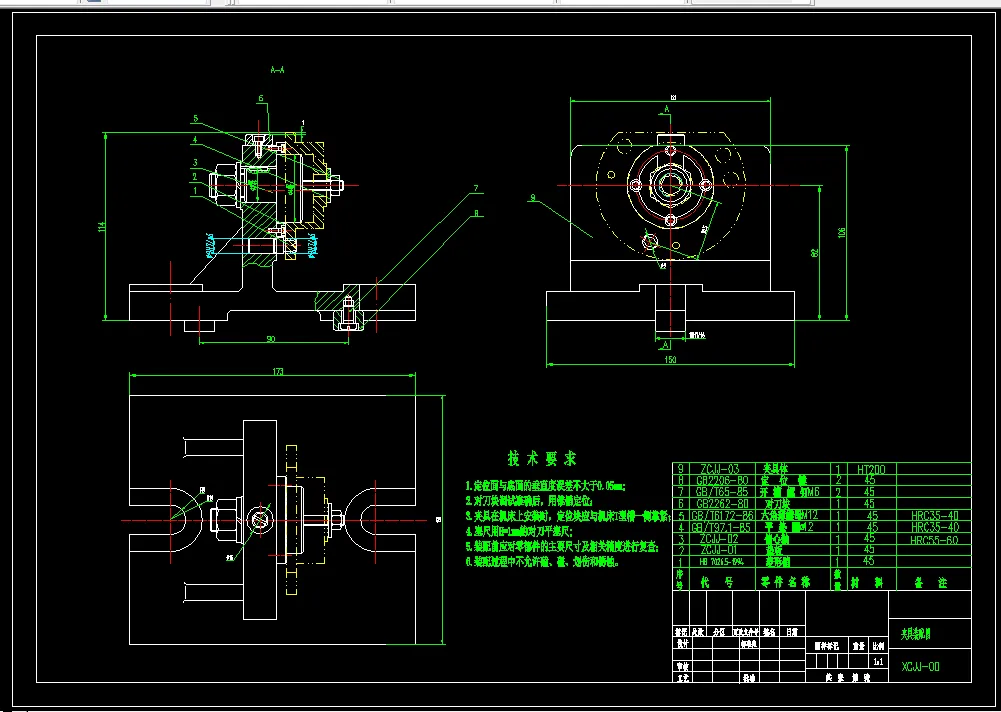Image resolution: width=1001 pixels, height=712 pixels.
Task: Select technical requirement line 2 text
Action: pos(529,501)
